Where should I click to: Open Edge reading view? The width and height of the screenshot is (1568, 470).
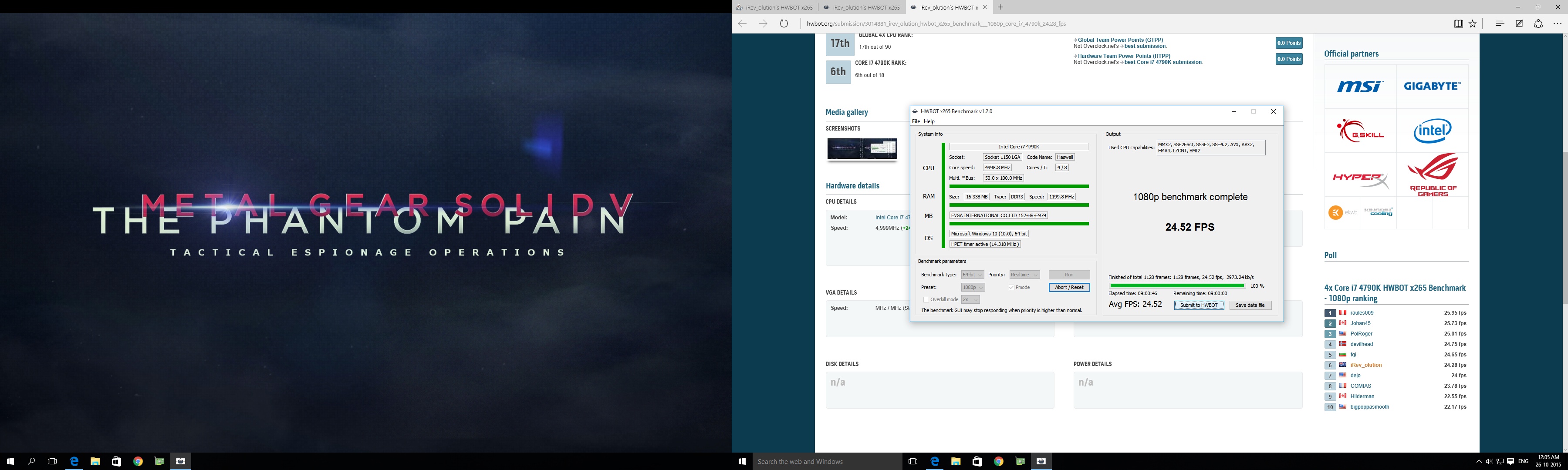(1458, 23)
